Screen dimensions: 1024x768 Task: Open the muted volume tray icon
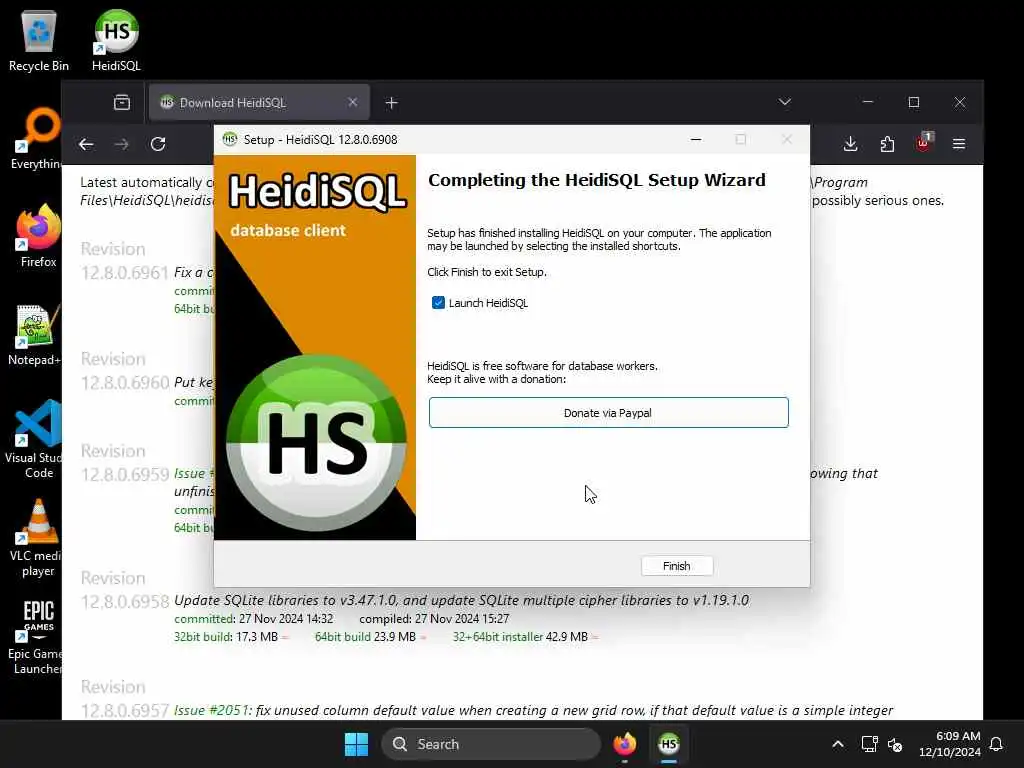(x=895, y=744)
